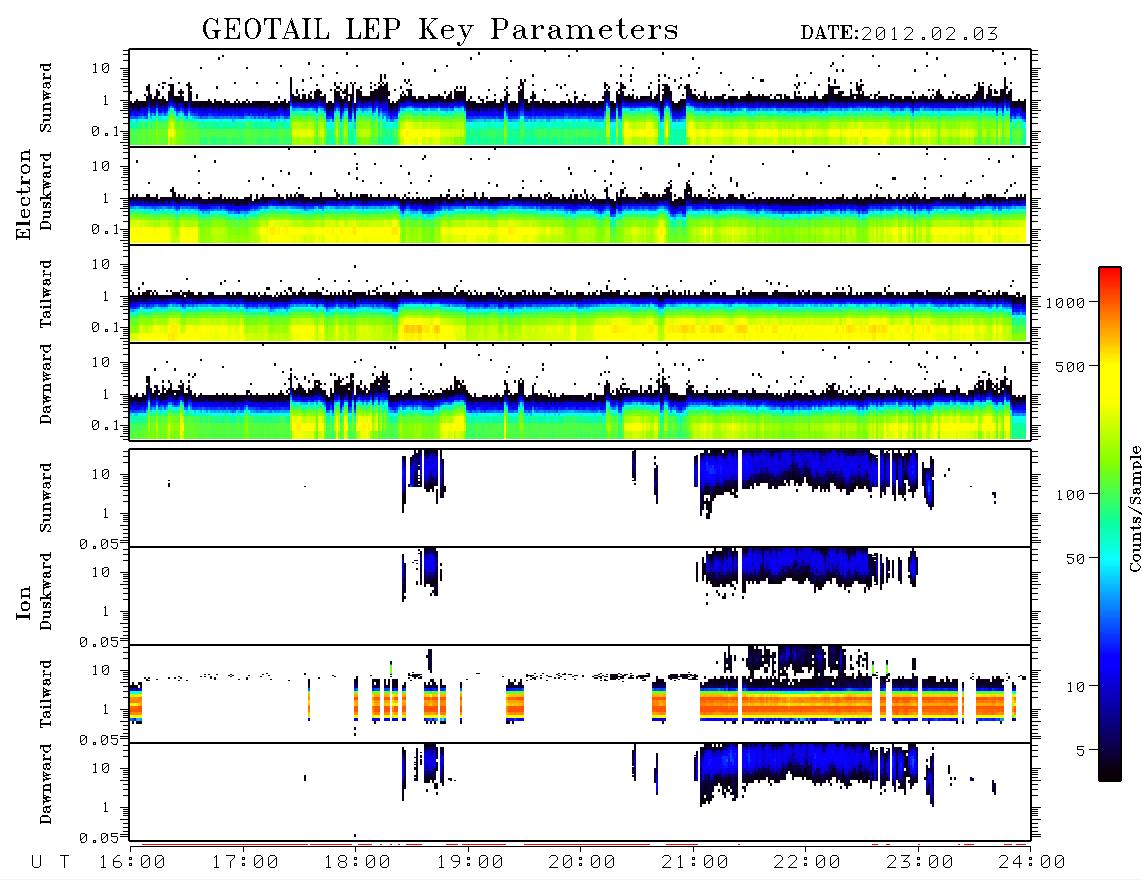The height and width of the screenshot is (880, 1142).
Task: Click the U T axis label
Action: [x=51, y=863]
